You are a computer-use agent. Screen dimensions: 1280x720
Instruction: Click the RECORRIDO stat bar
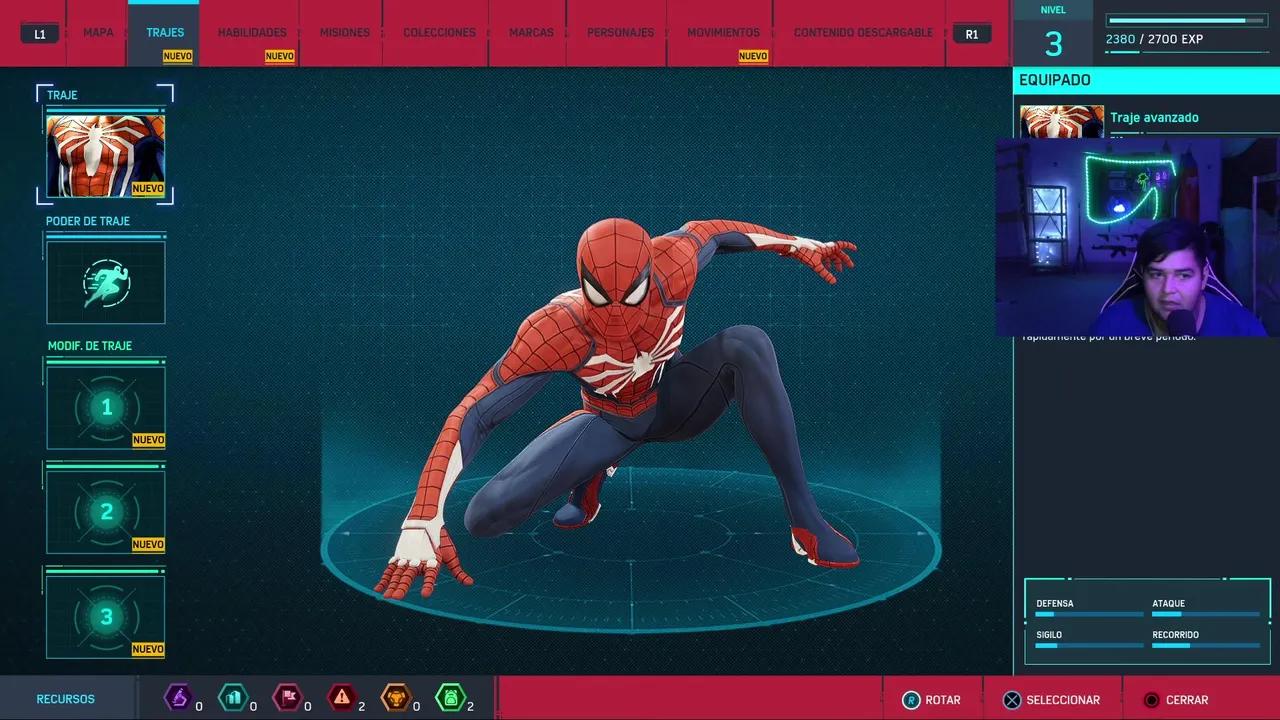point(1206,645)
